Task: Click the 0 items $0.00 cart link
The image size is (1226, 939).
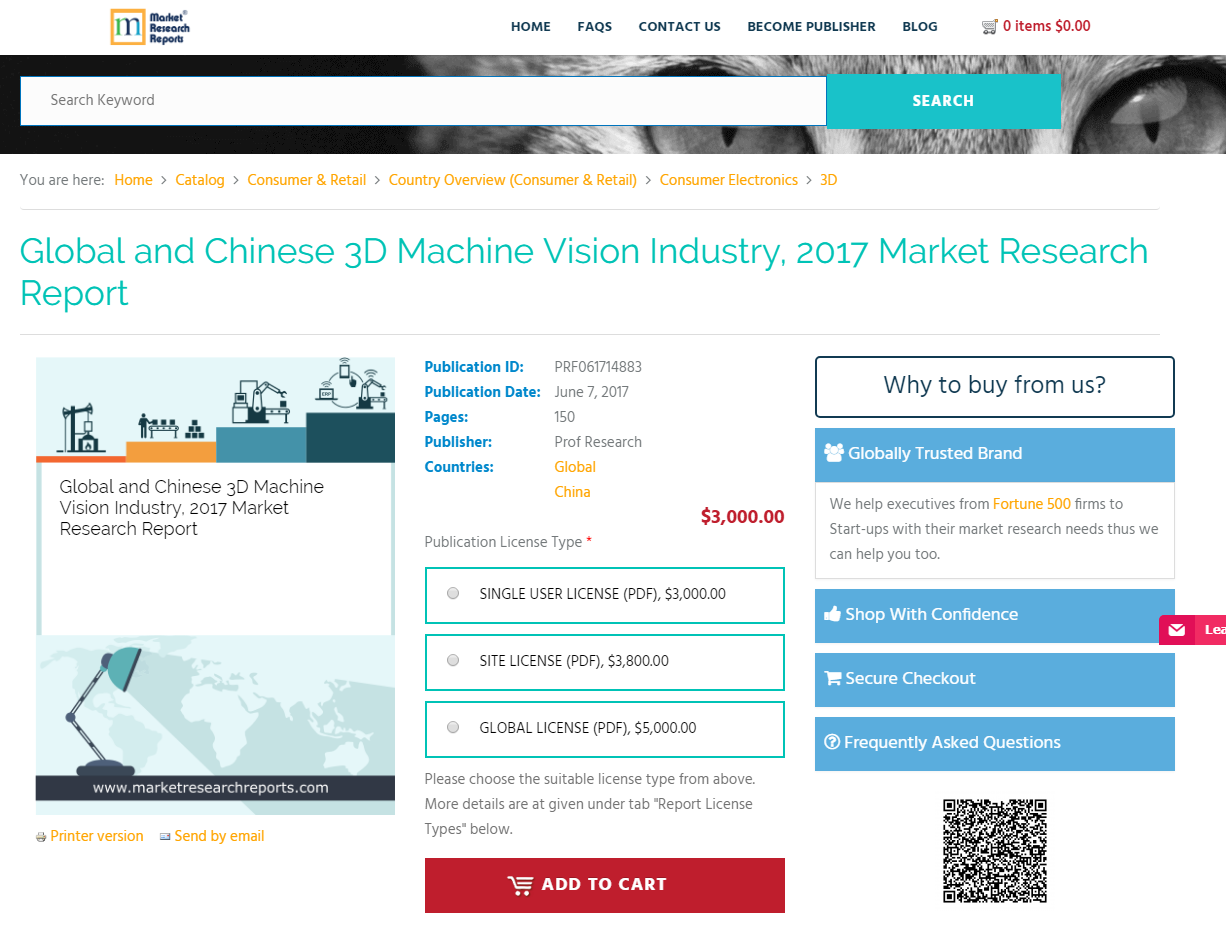Action: (x=1047, y=26)
